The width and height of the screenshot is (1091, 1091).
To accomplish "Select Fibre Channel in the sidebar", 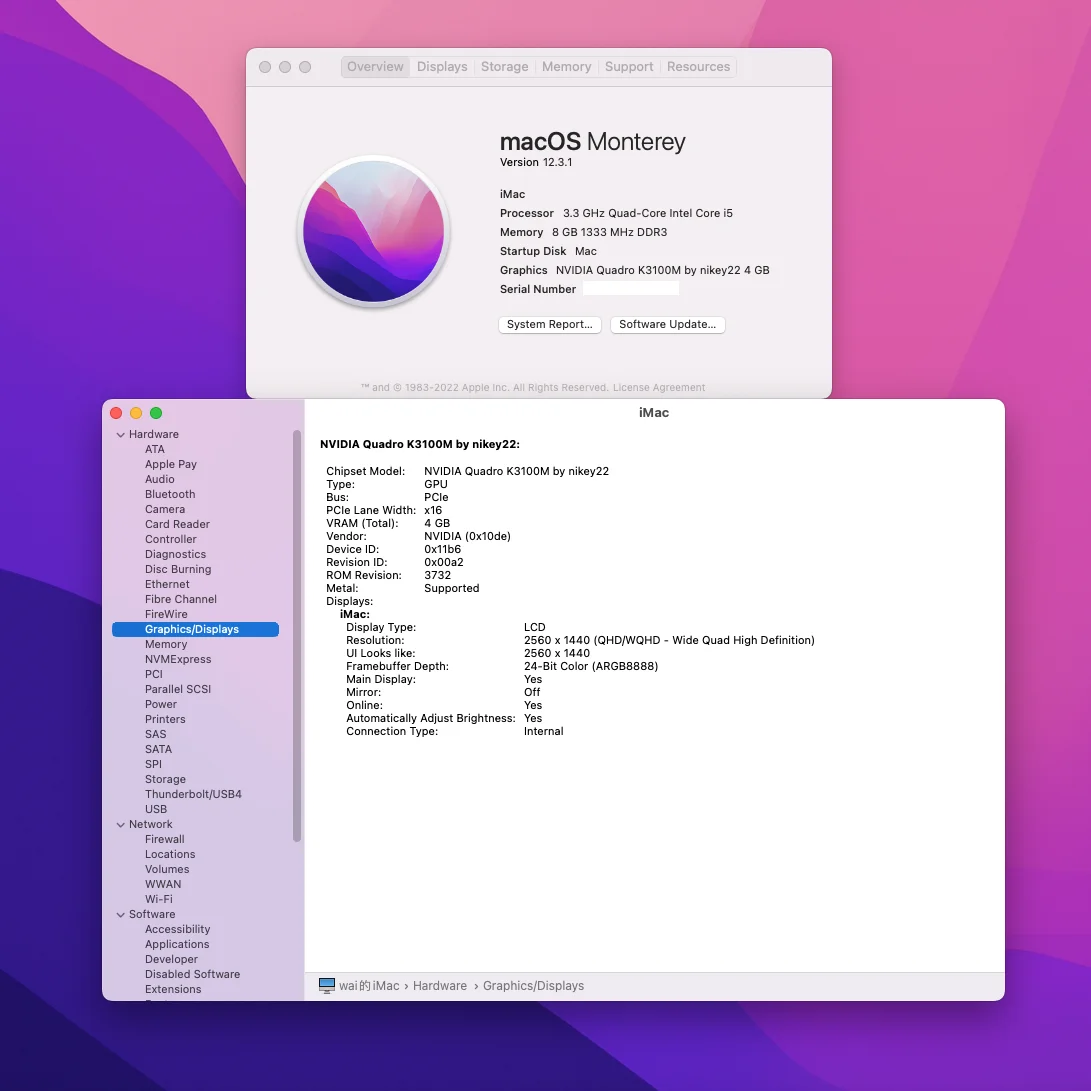I will coord(181,599).
